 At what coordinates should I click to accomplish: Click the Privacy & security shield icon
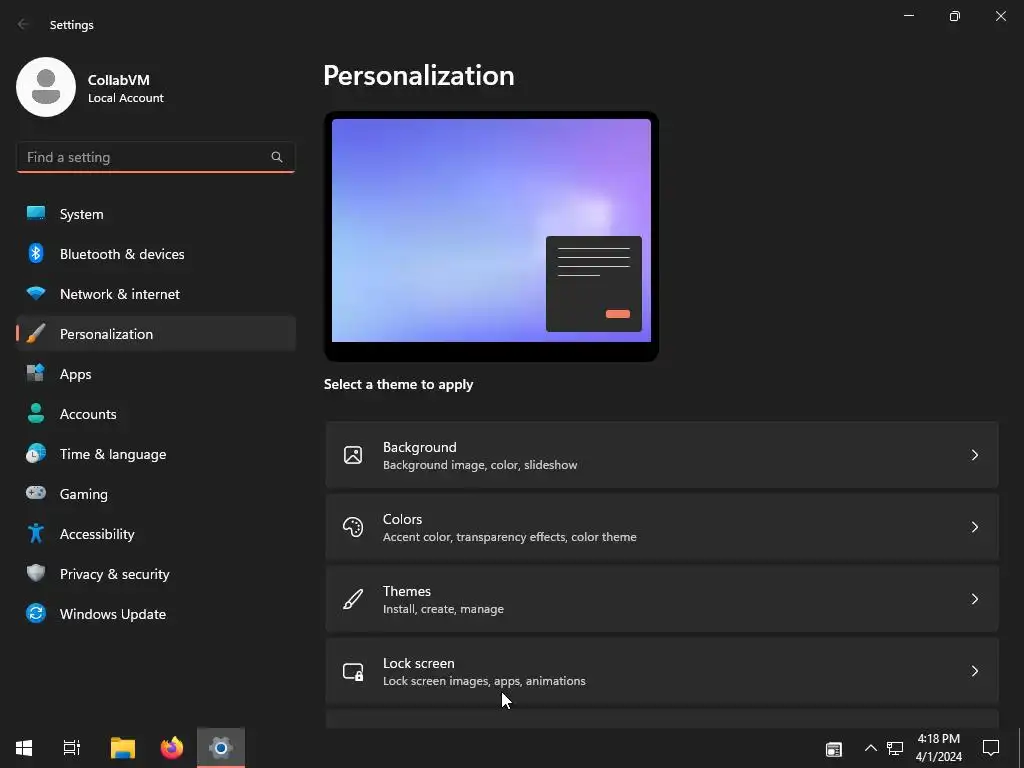point(36,573)
